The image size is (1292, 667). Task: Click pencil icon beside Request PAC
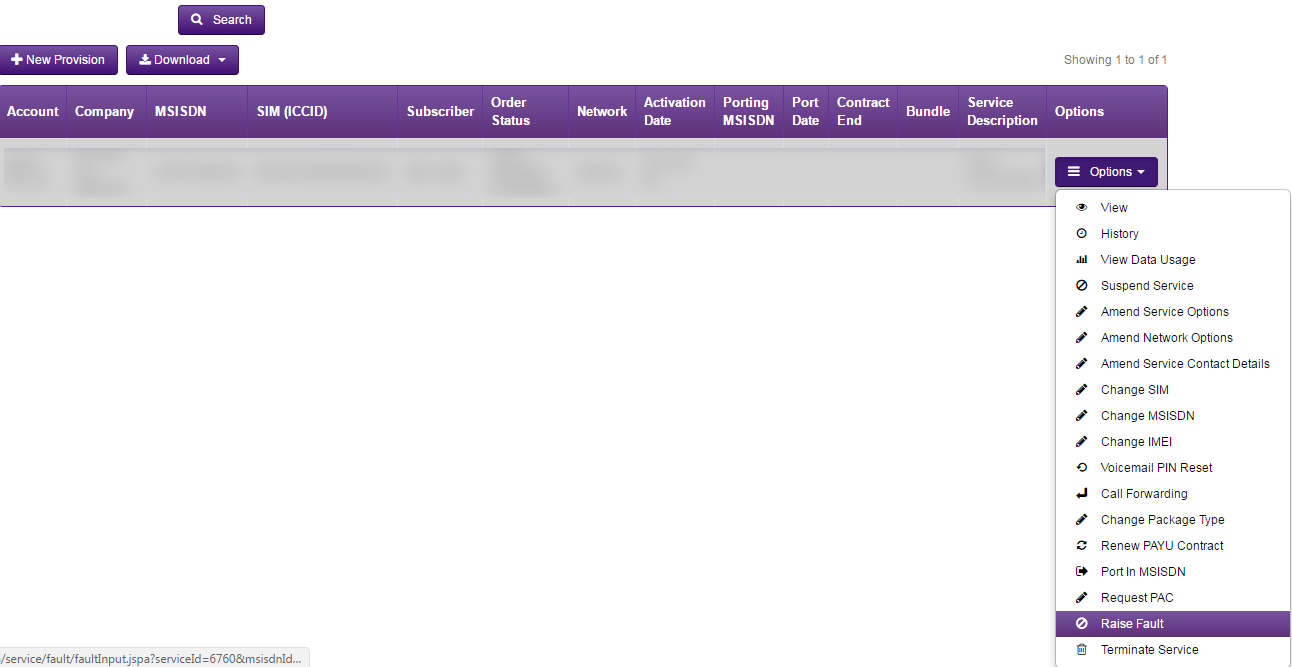click(1081, 598)
